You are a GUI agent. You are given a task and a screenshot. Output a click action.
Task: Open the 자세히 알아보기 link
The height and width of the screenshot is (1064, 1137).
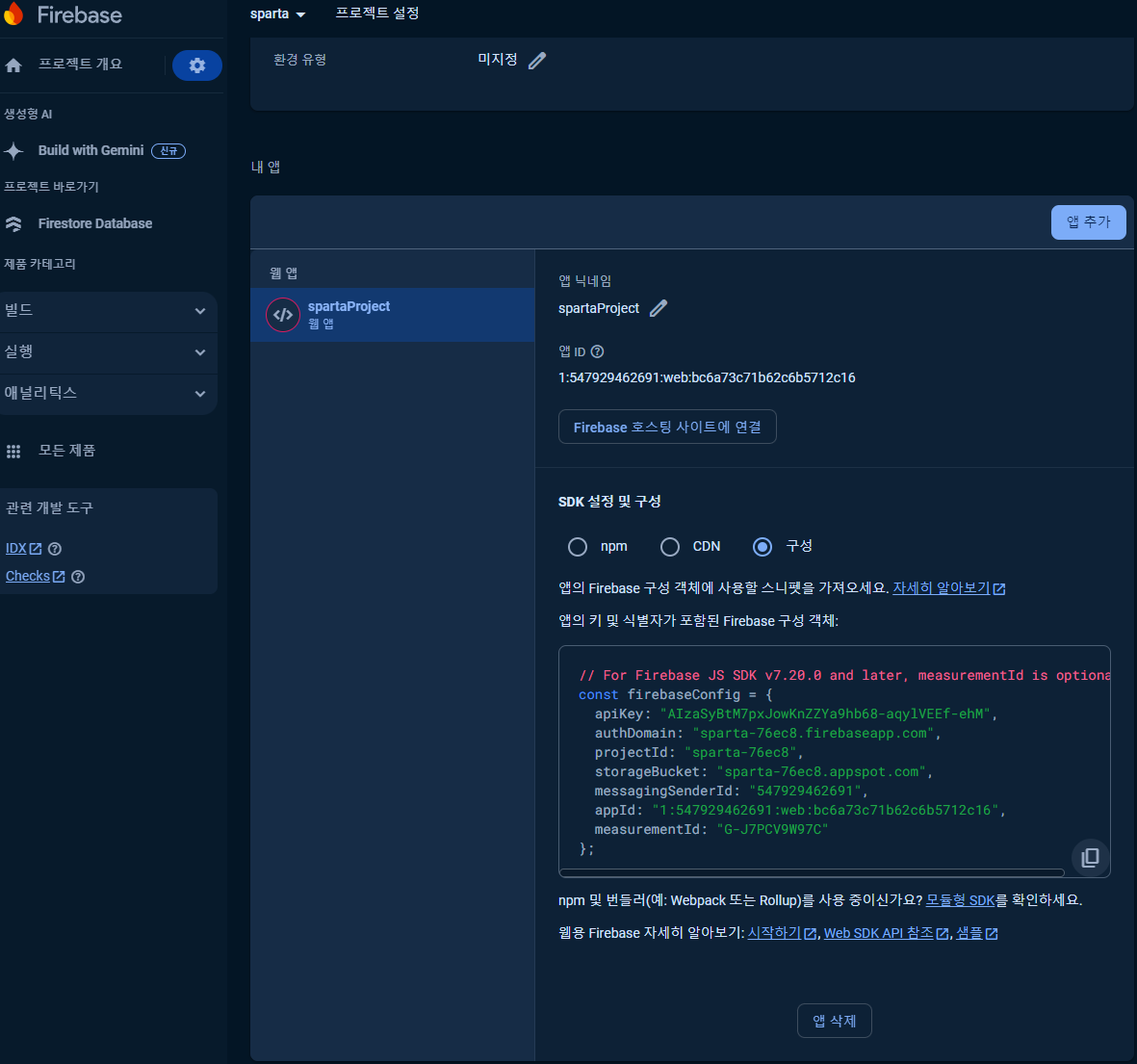tap(948, 588)
